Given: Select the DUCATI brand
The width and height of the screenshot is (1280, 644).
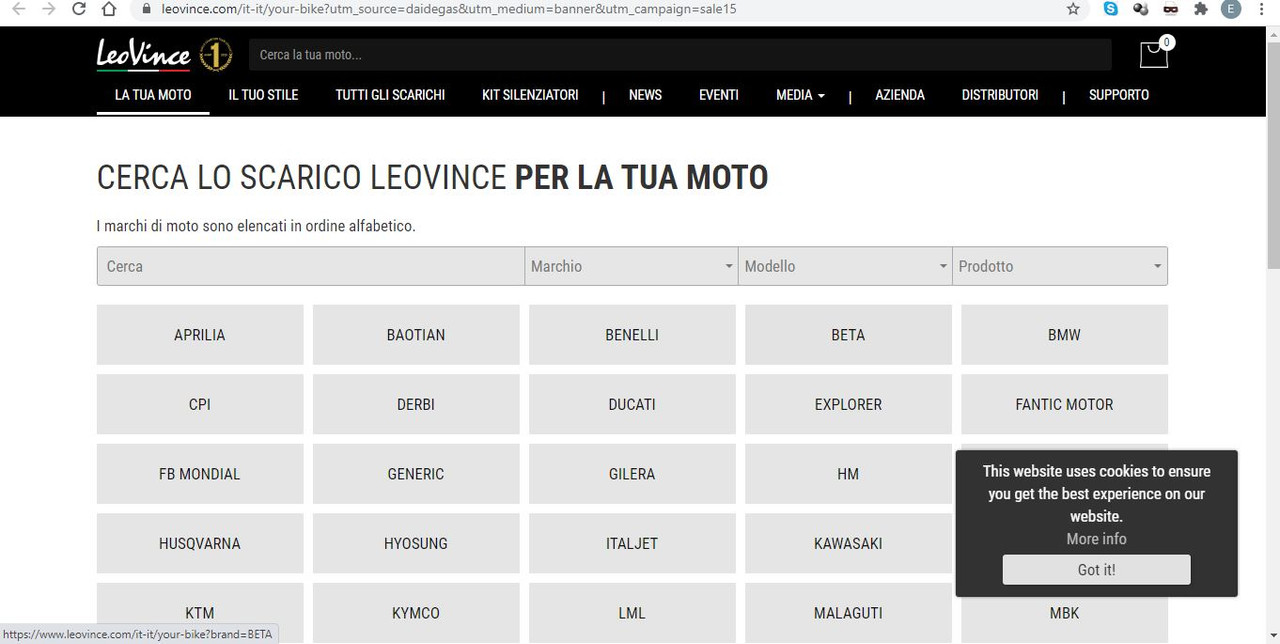Looking at the screenshot, I should coord(632,404).
